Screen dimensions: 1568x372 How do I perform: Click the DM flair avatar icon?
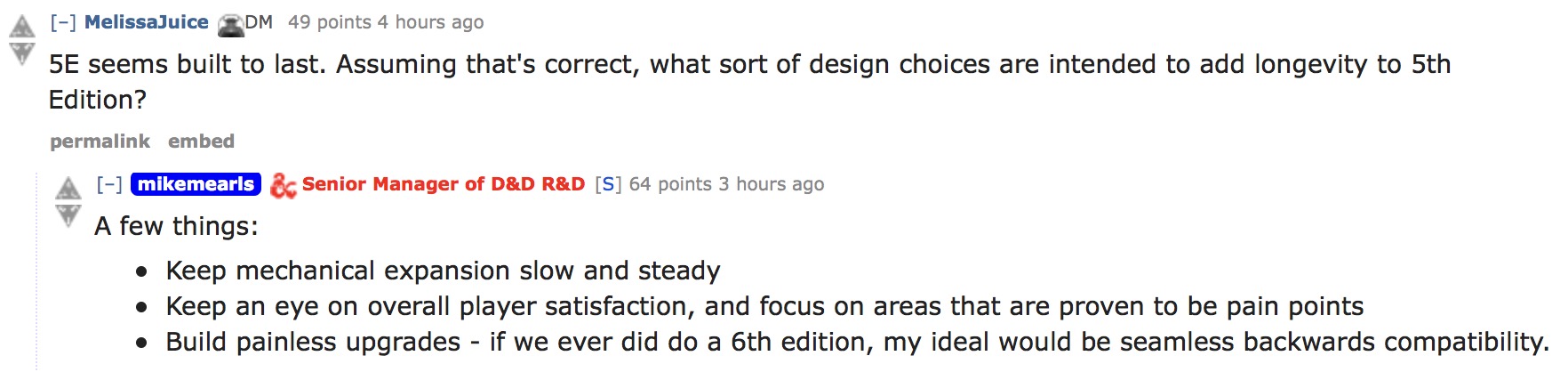click(231, 24)
